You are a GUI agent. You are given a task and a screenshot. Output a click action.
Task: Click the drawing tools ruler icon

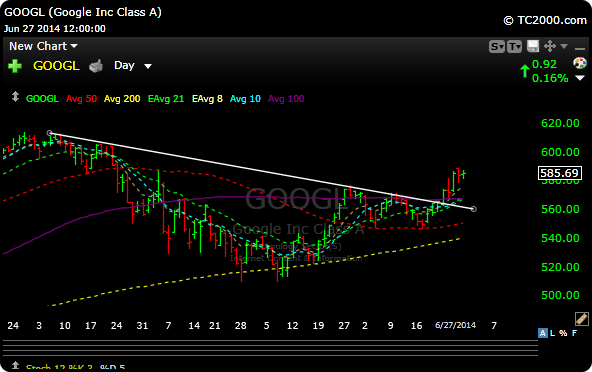[581, 319]
